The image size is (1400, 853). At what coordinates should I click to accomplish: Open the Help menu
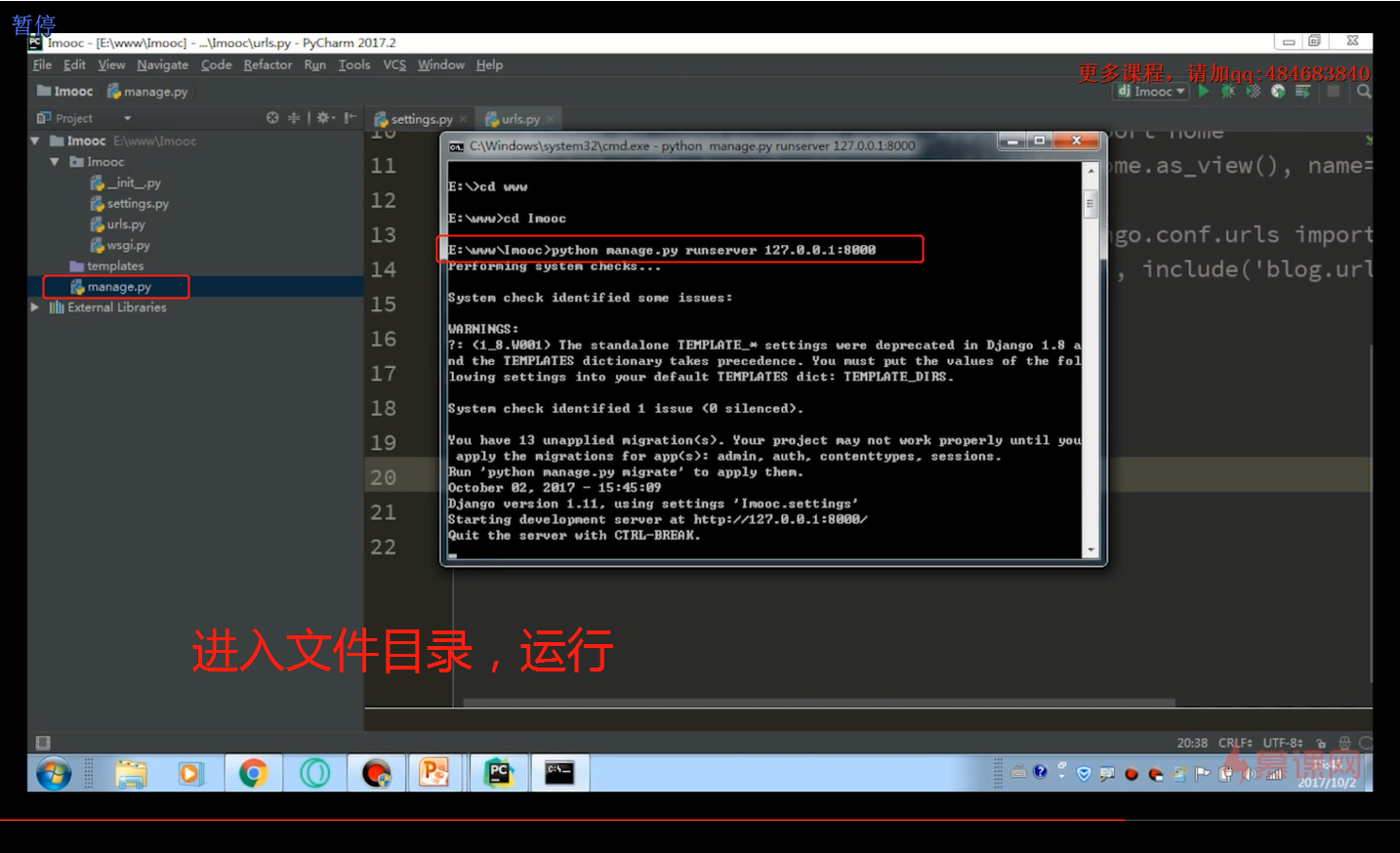pos(489,64)
